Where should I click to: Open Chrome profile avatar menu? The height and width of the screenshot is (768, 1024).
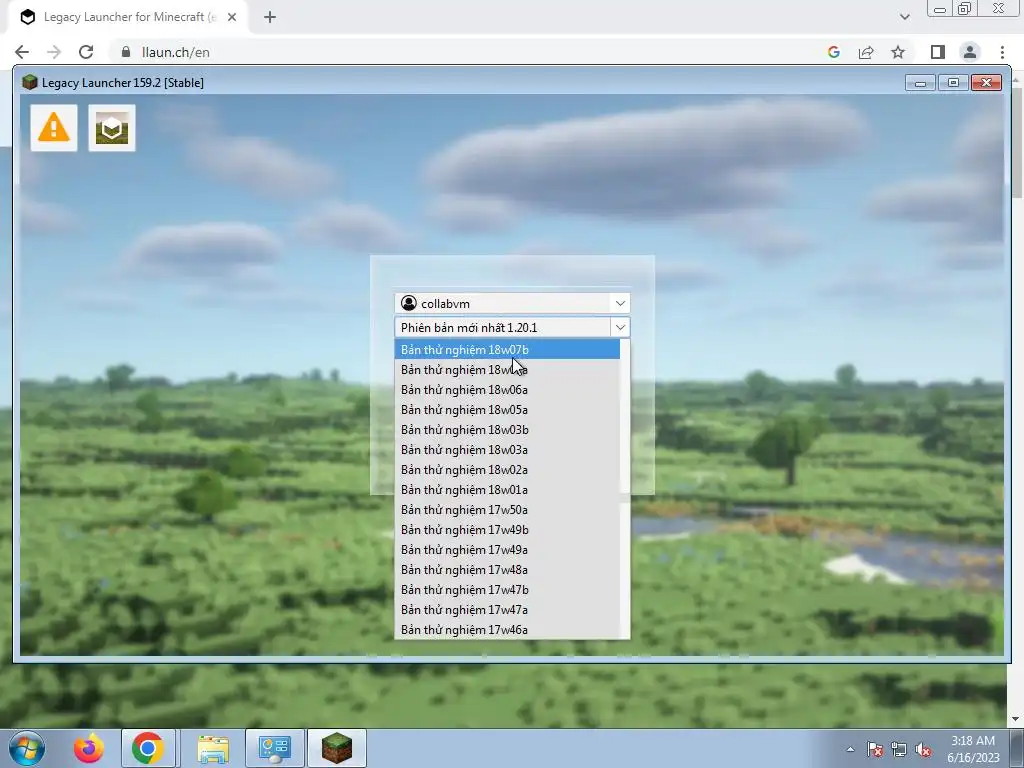pyautogui.click(x=970, y=52)
